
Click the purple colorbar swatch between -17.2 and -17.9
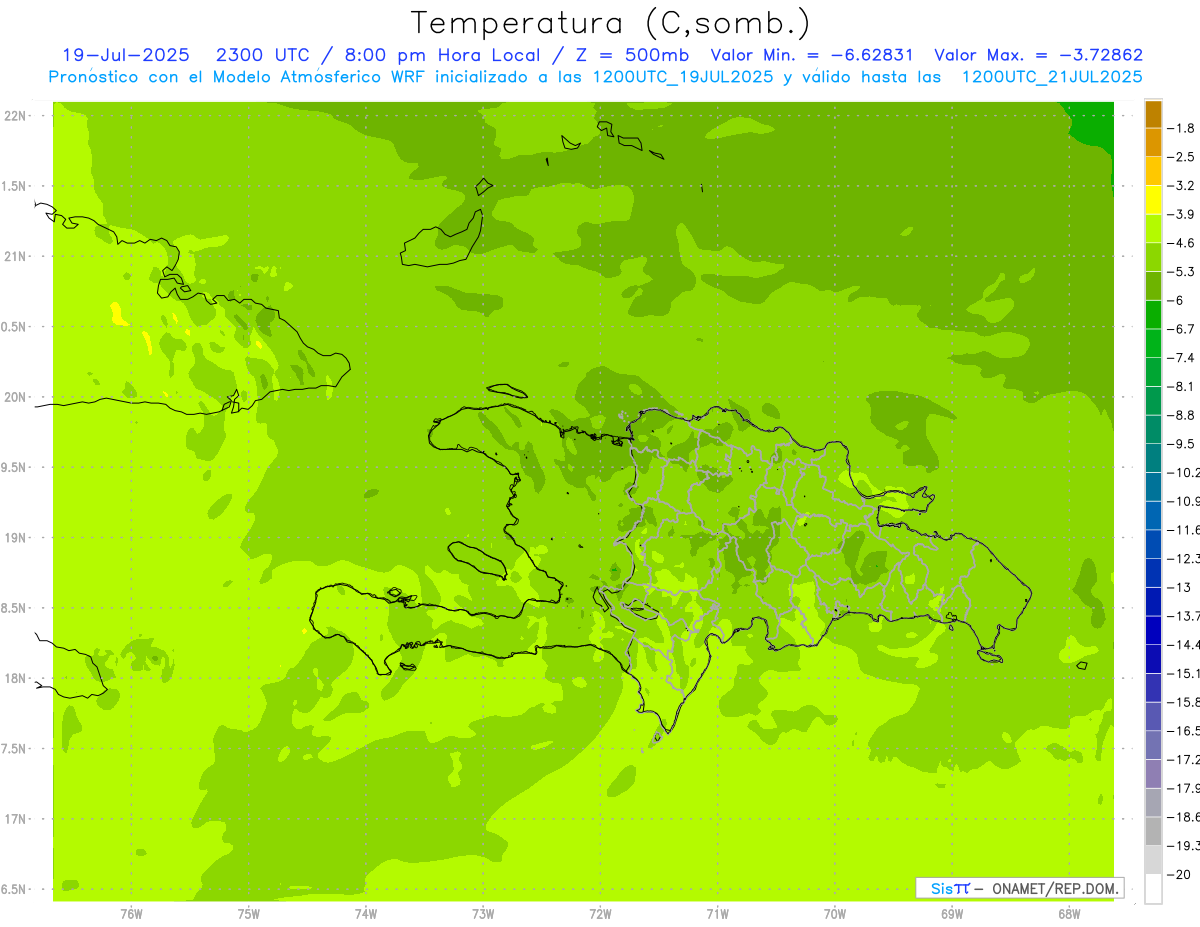coord(1153,773)
